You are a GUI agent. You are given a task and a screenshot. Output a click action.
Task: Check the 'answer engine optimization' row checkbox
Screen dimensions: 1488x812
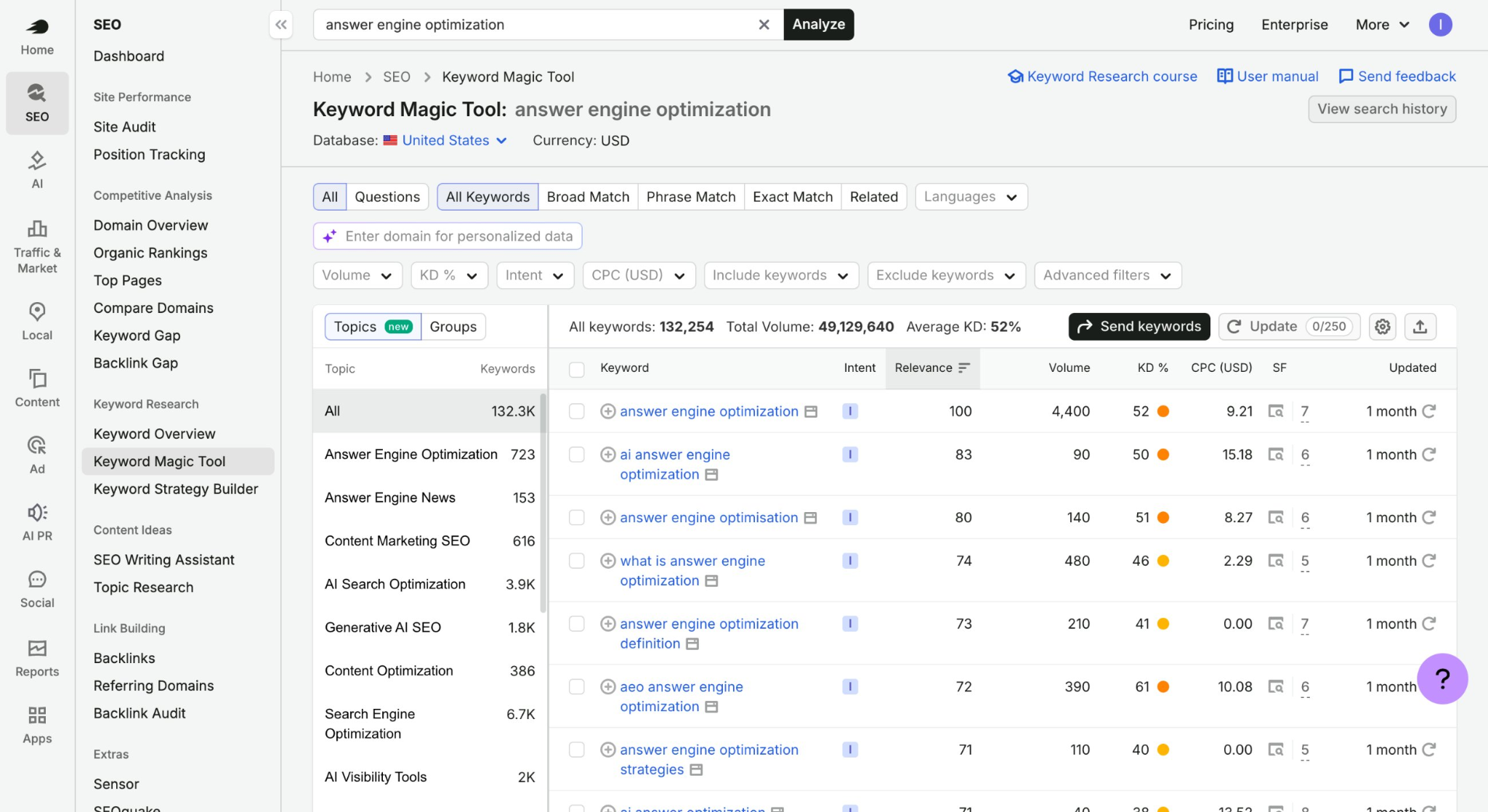coord(577,411)
